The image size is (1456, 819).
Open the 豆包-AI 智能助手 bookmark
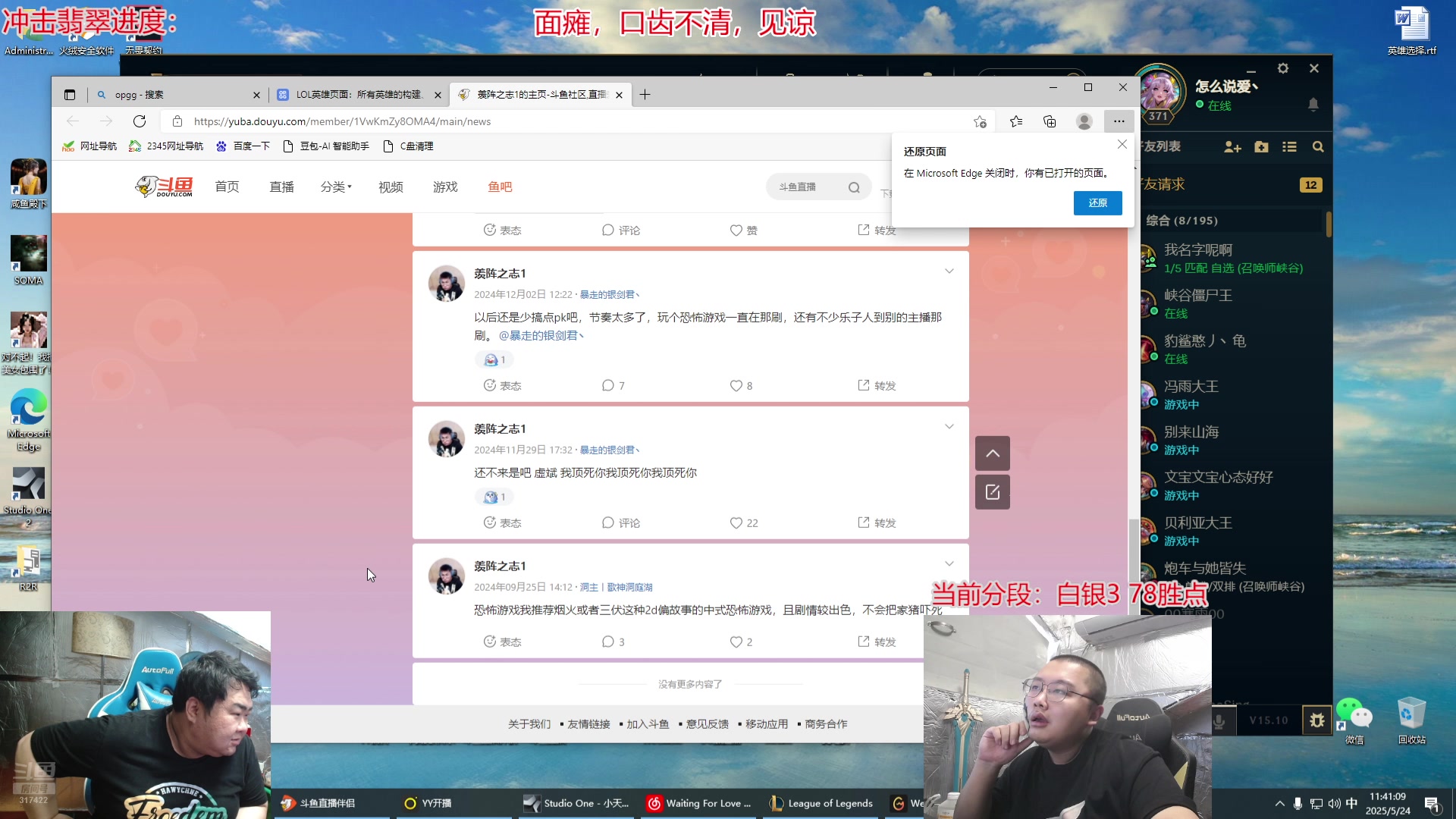(x=326, y=146)
